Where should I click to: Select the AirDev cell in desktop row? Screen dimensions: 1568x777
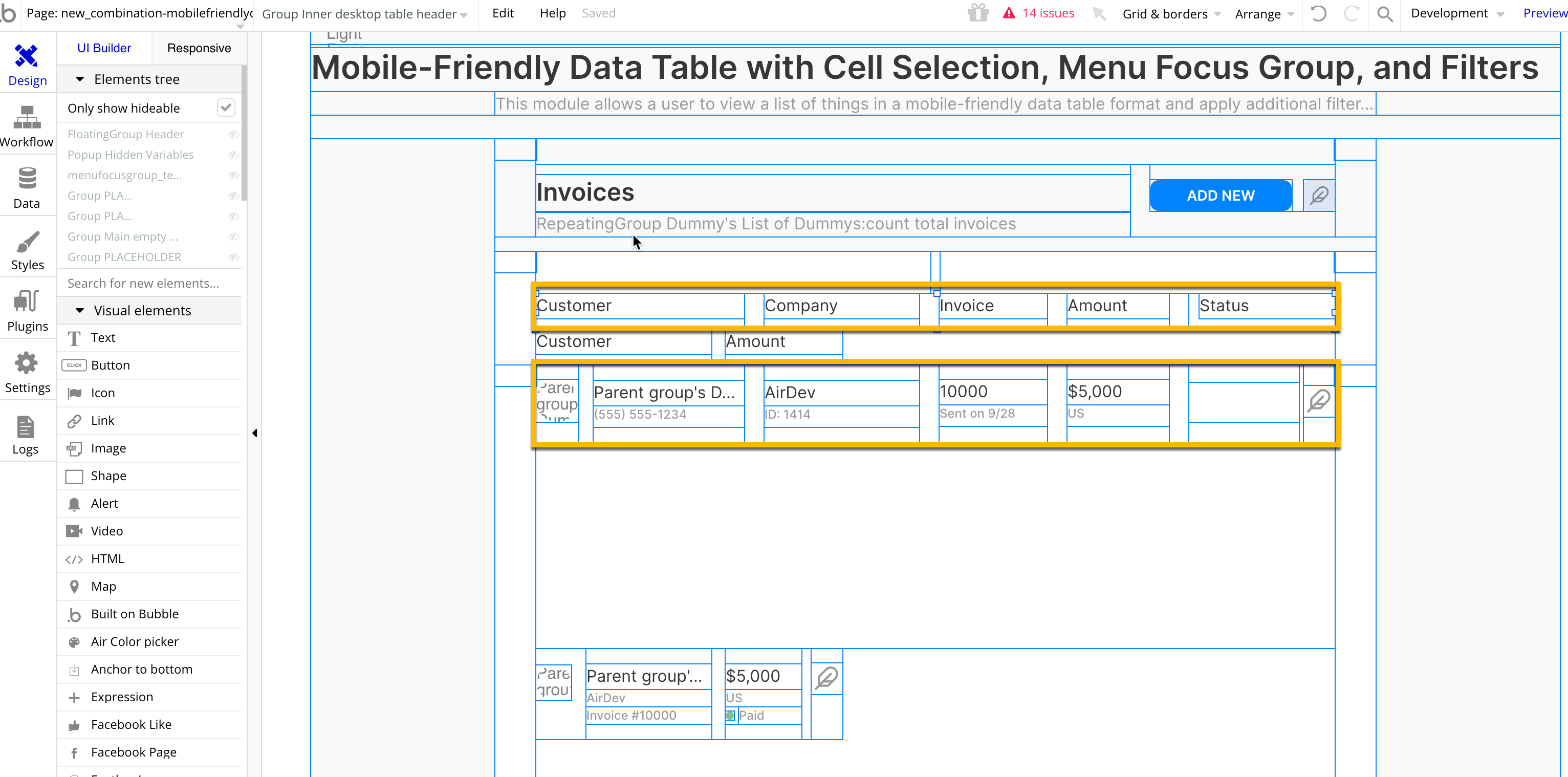841,393
